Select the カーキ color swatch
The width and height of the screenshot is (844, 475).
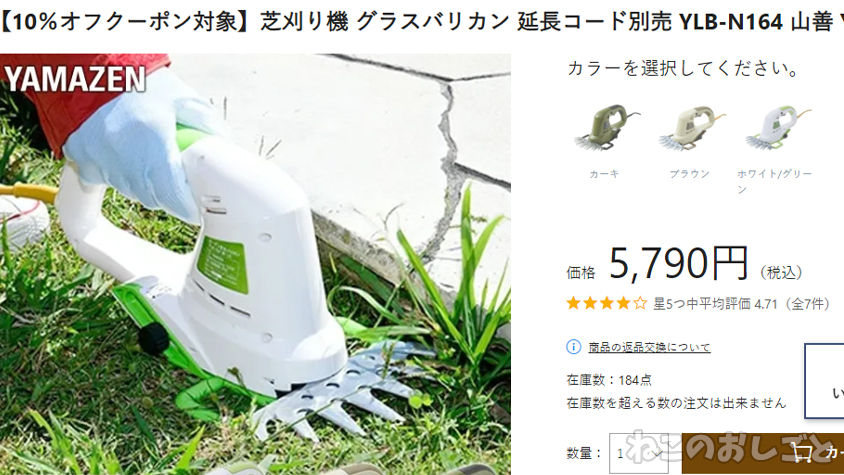(606, 128)
